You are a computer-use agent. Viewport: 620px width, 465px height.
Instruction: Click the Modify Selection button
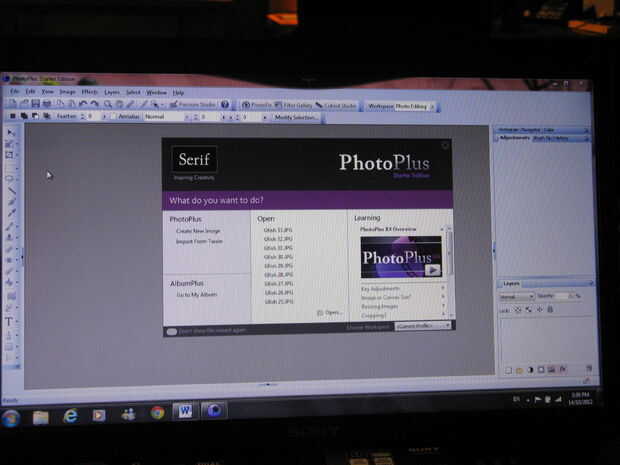[x=296, y=117]
